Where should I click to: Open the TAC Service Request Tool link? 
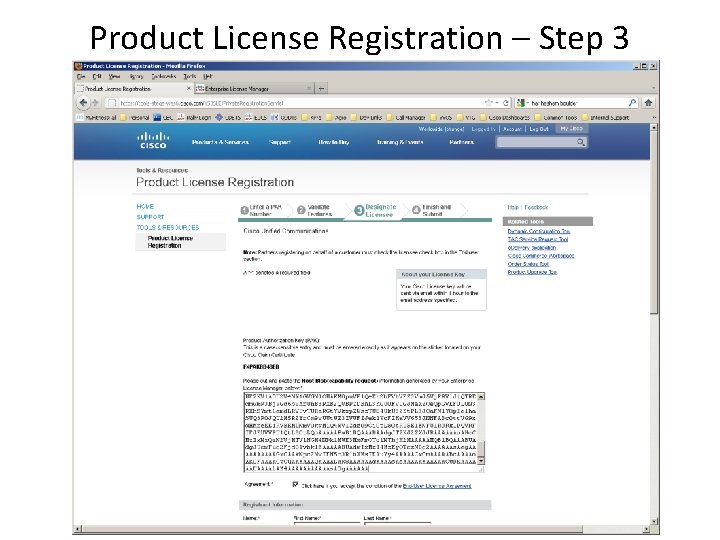538,239
